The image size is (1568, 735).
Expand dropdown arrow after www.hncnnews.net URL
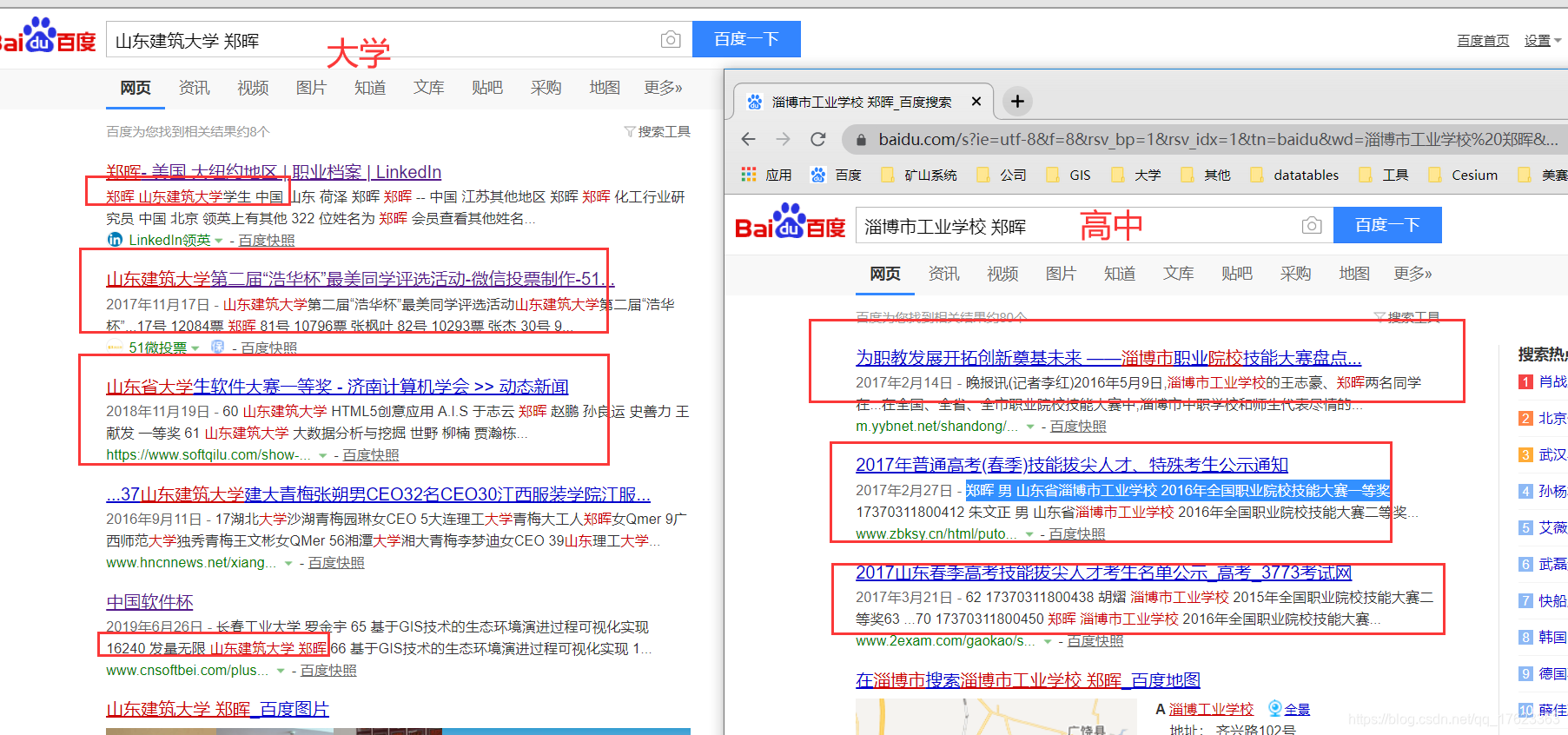[x=289, y=563]
